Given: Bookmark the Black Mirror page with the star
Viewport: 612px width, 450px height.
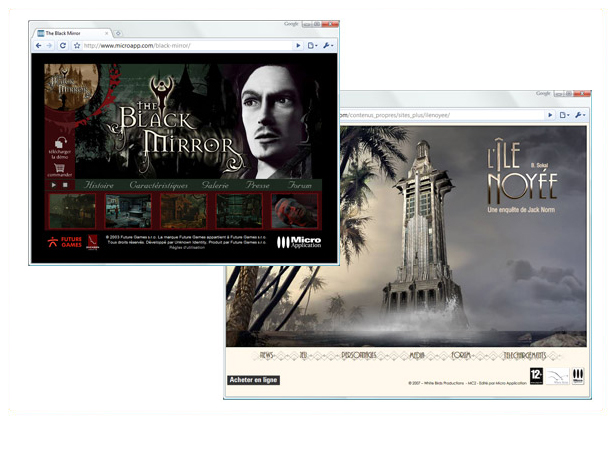Looking at the screenshot, I should pyautogui.click(x=77, y=46).
